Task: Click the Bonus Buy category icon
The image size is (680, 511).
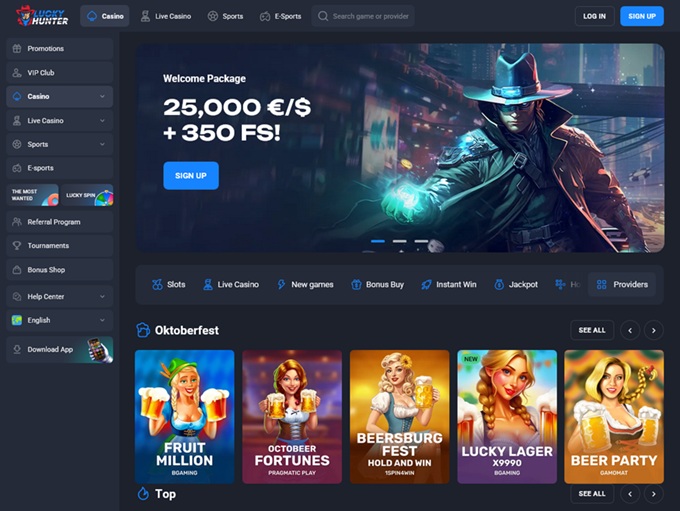Action: coord(356,284)
